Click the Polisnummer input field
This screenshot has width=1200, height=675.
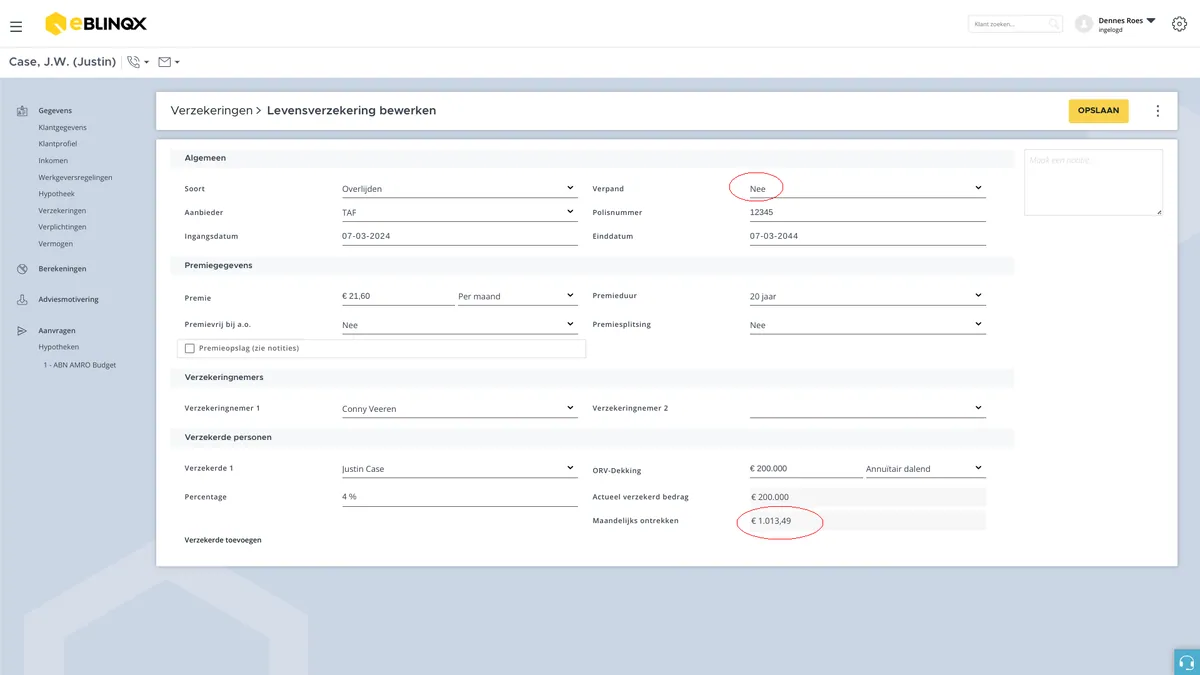[867, 212]
